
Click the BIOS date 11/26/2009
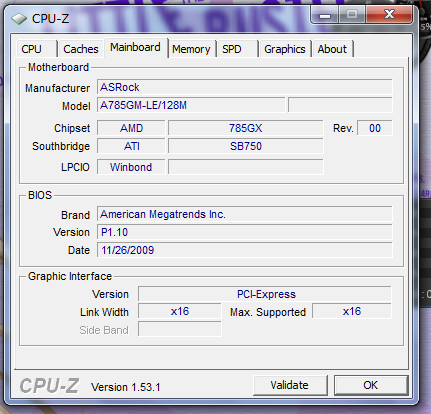click(x=245, y=250)
